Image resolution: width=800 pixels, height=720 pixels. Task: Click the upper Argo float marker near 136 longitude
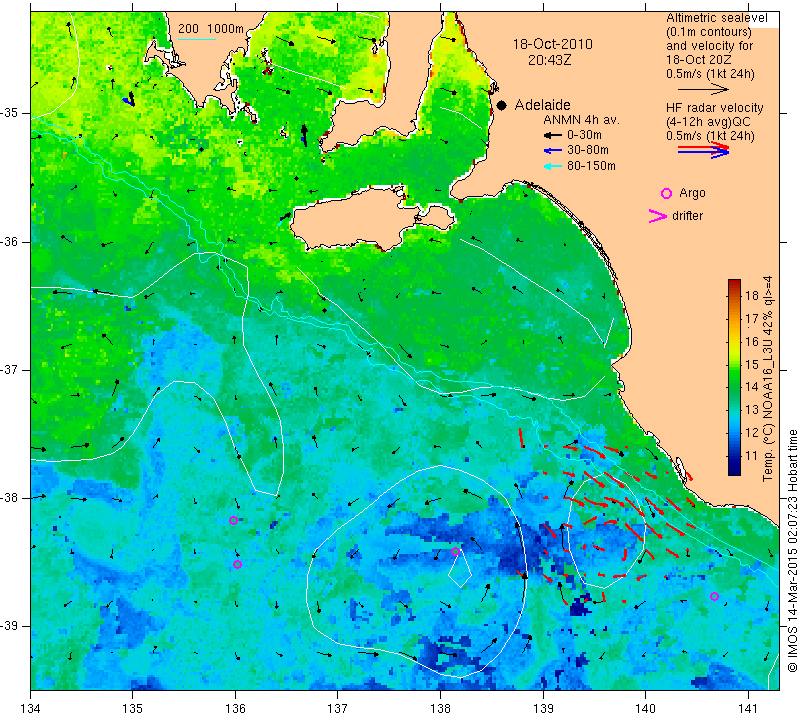pos(234,520)
